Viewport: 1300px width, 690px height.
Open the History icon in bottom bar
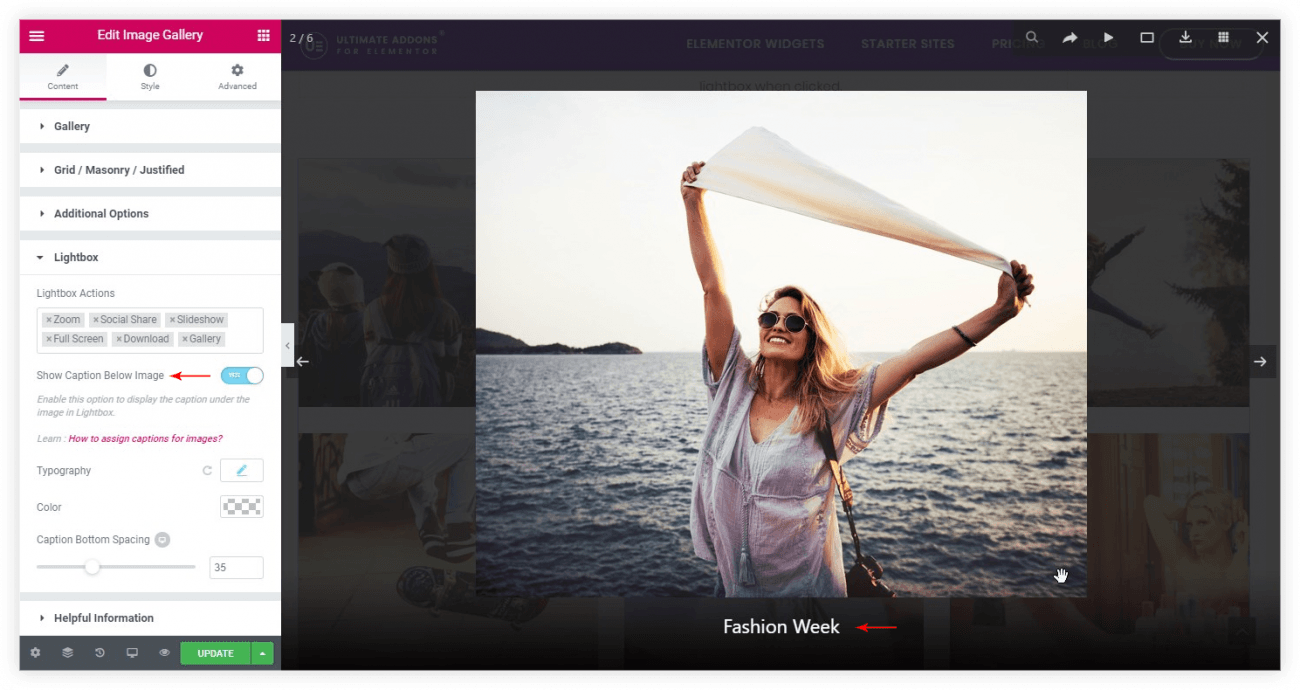pos(100,653)
